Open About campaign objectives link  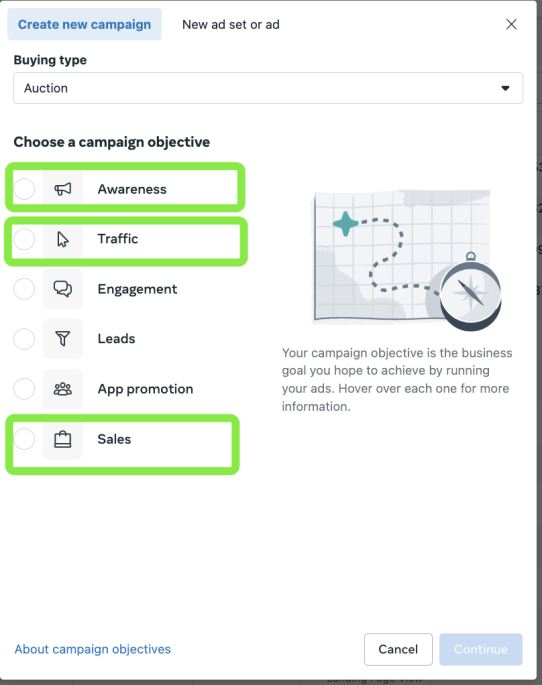pyautogui.click(x=93, y=649)
